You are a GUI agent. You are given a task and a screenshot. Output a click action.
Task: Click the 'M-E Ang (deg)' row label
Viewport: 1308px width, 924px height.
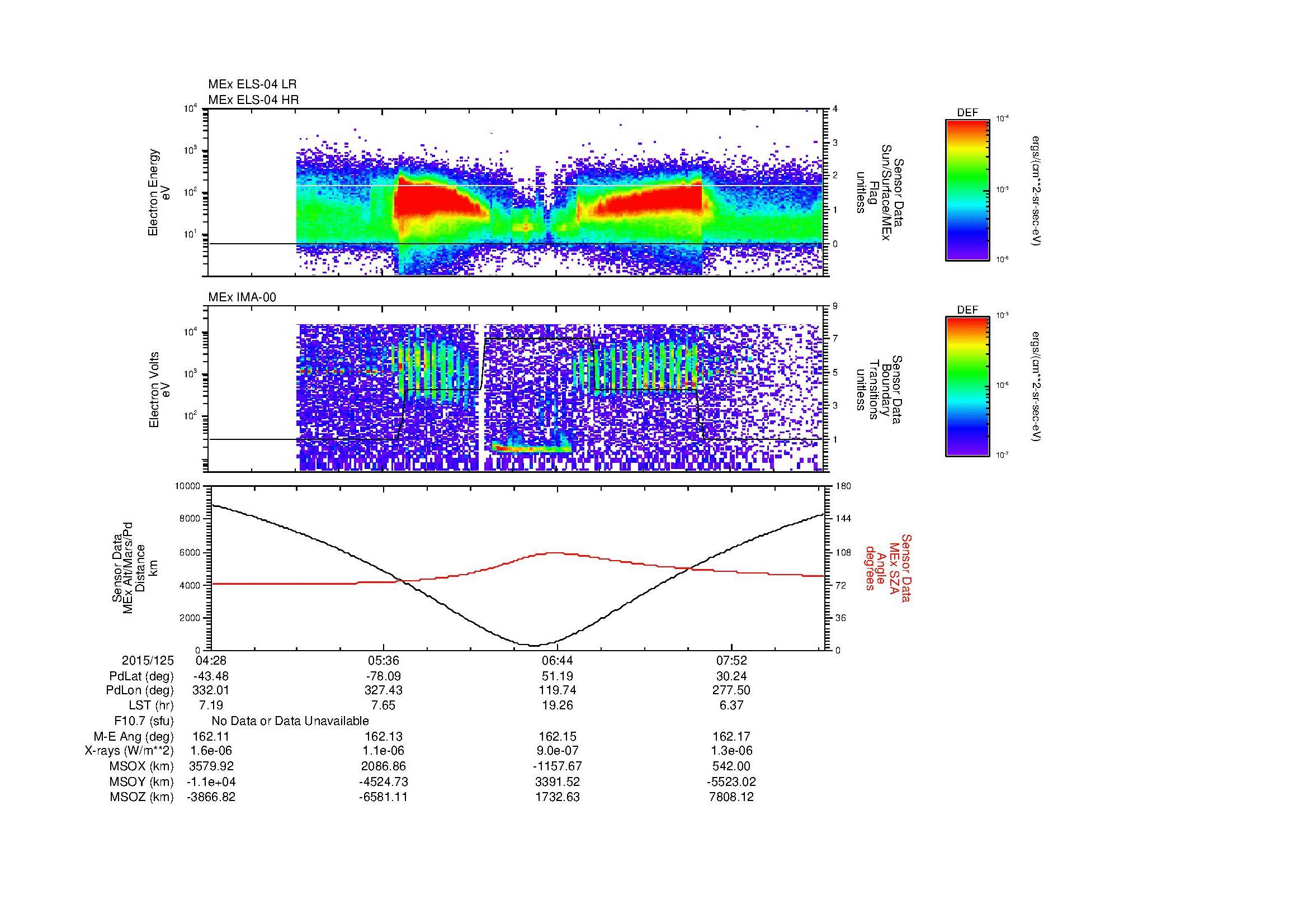(134, 737)
